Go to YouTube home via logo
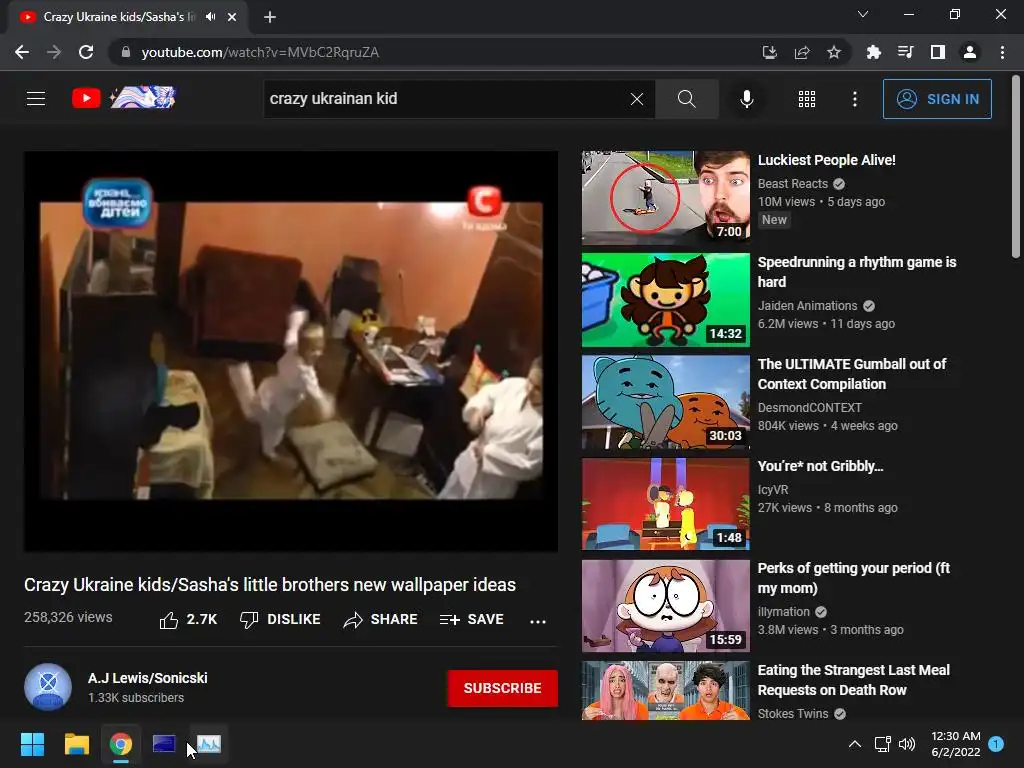 [123, 98]
